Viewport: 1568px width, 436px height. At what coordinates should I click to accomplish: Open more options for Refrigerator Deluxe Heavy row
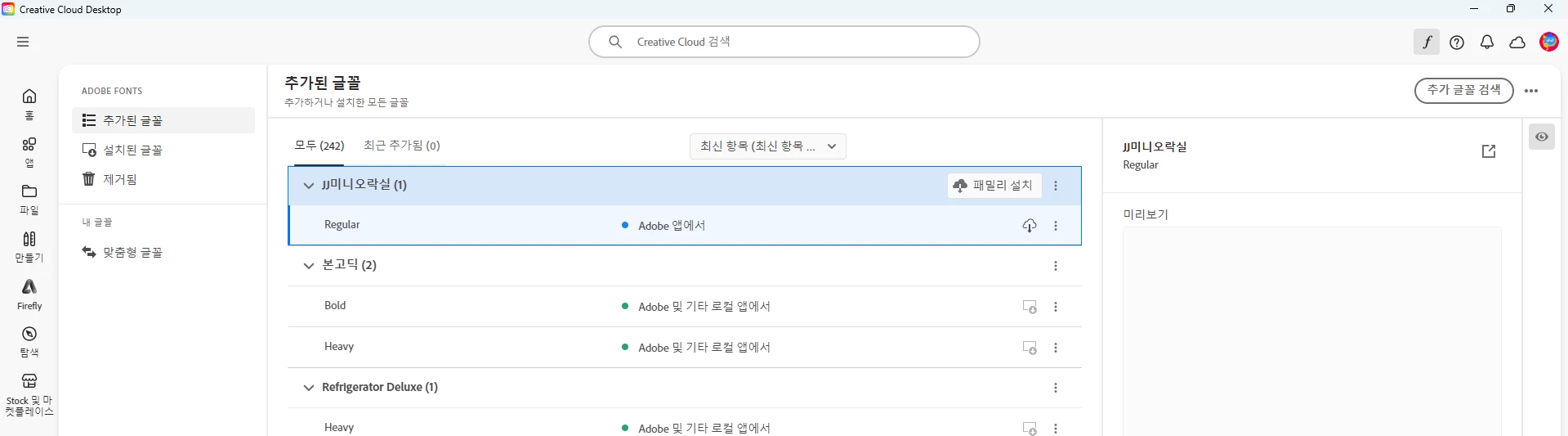point(1056,429)
